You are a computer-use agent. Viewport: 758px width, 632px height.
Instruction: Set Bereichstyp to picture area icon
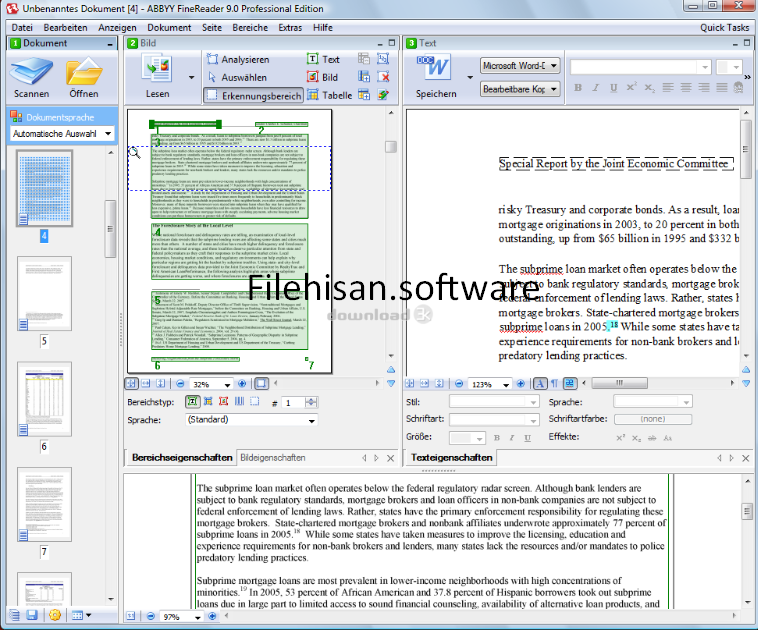pos(223,401)
